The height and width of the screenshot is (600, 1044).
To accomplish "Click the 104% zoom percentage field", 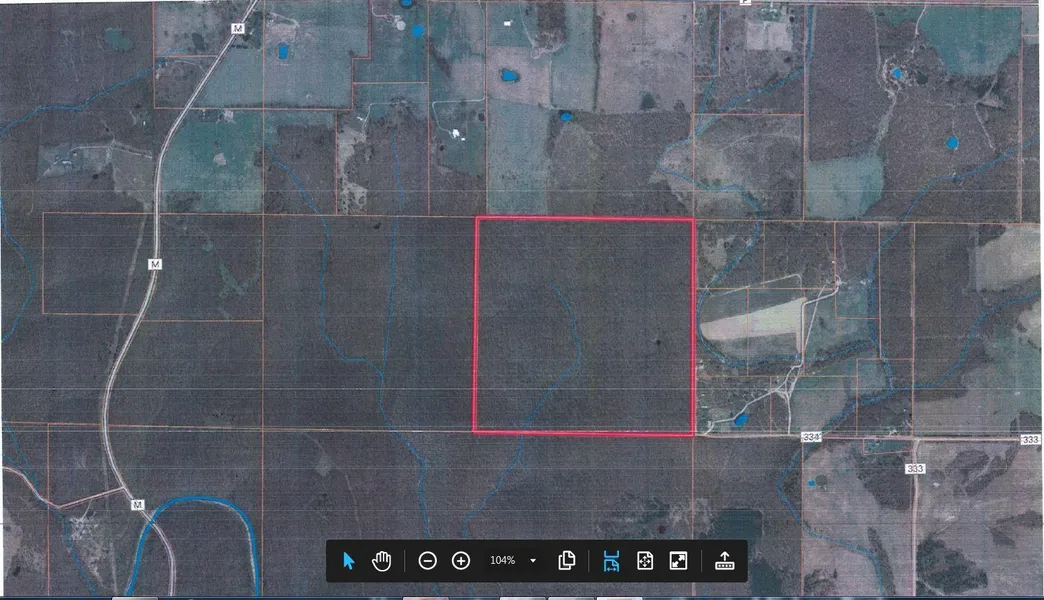I will [x=502, y=561].
